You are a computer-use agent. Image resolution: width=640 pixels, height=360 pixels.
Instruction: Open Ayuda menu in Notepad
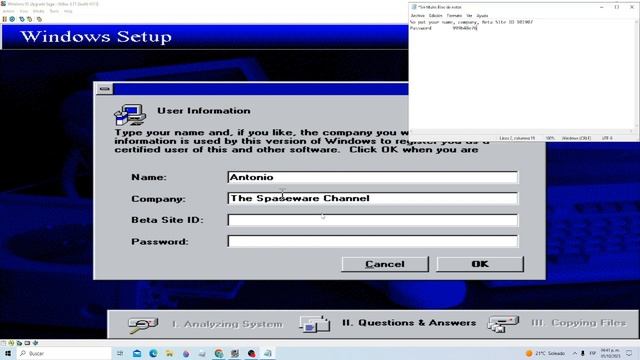point(482,16)
